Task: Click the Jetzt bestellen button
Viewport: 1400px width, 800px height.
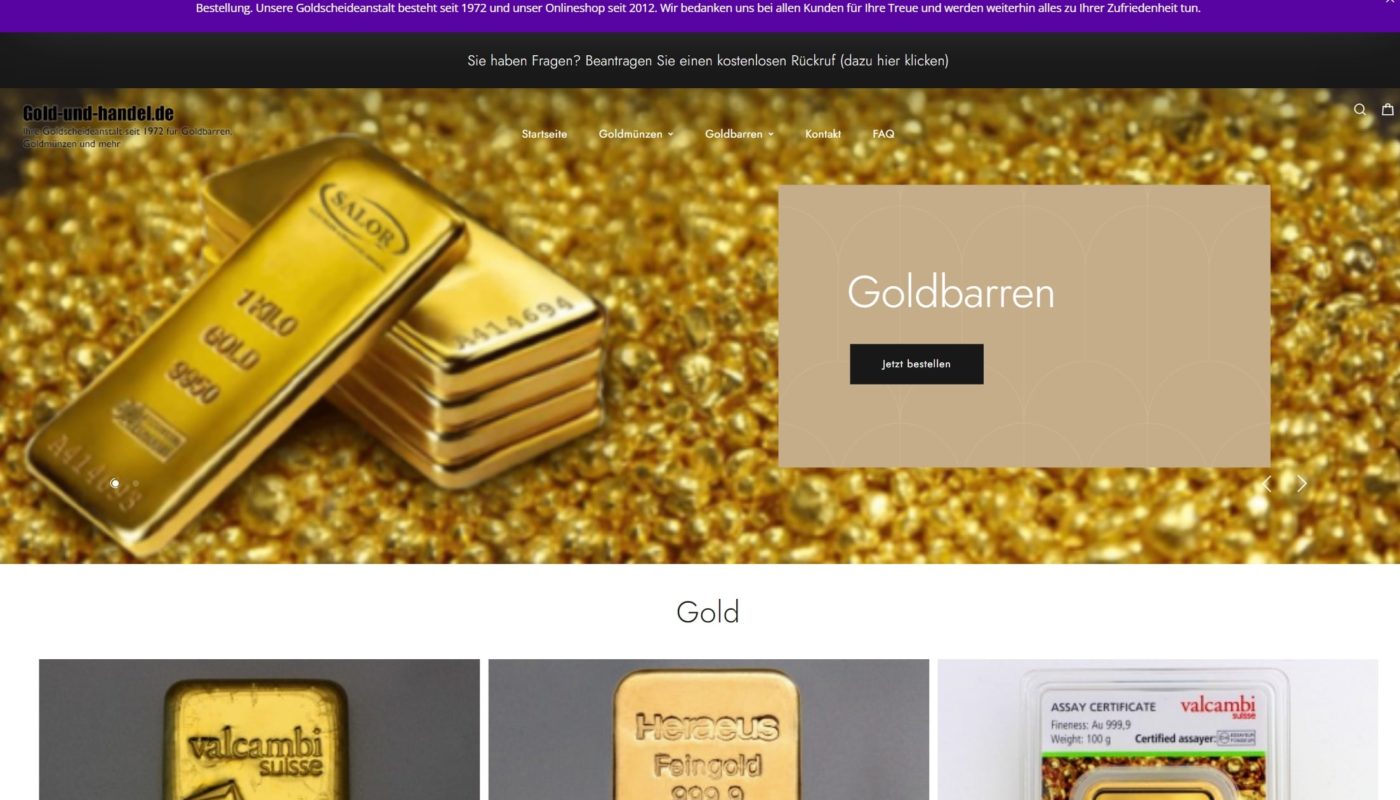Action: tap(916, 364)
